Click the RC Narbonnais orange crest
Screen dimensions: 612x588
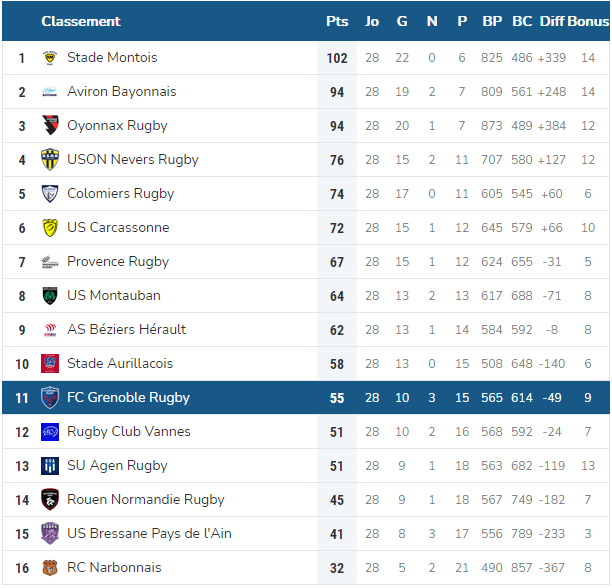pos(50,568)
